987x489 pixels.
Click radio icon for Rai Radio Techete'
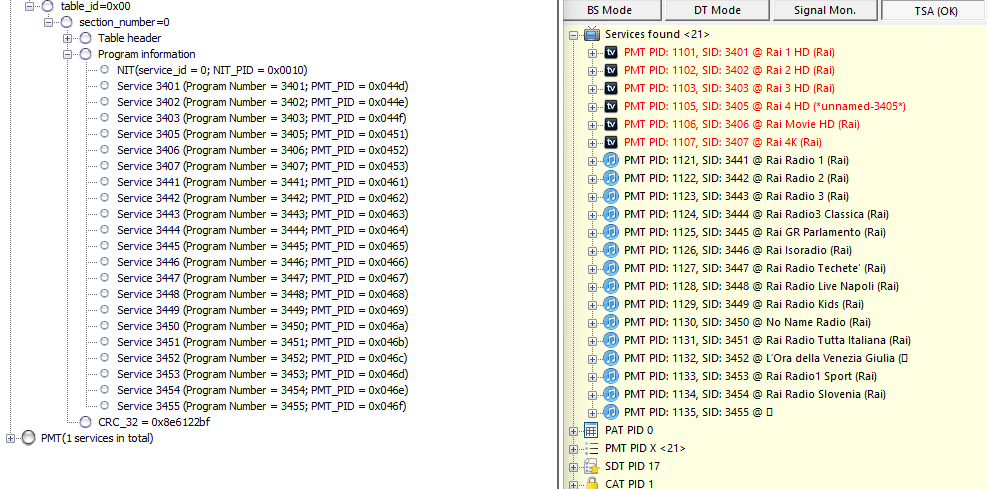point(611,268)
